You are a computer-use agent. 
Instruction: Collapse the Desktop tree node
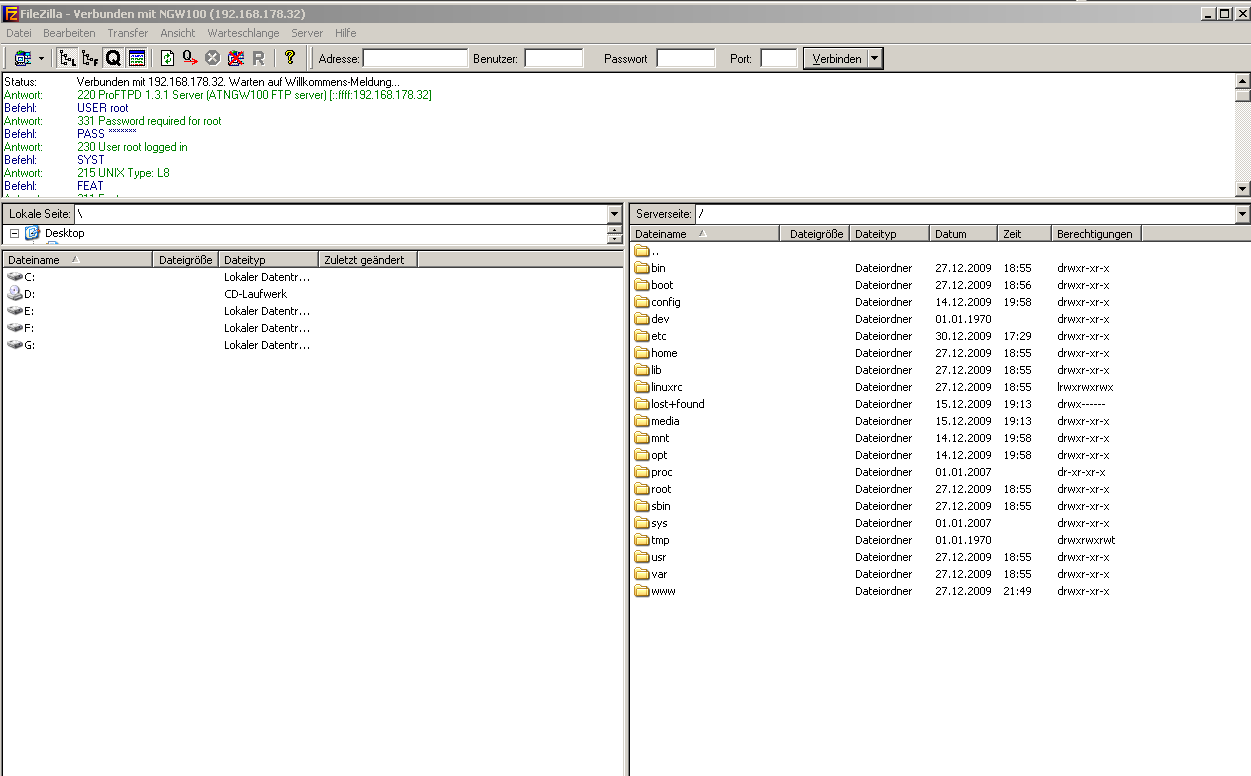15,233
